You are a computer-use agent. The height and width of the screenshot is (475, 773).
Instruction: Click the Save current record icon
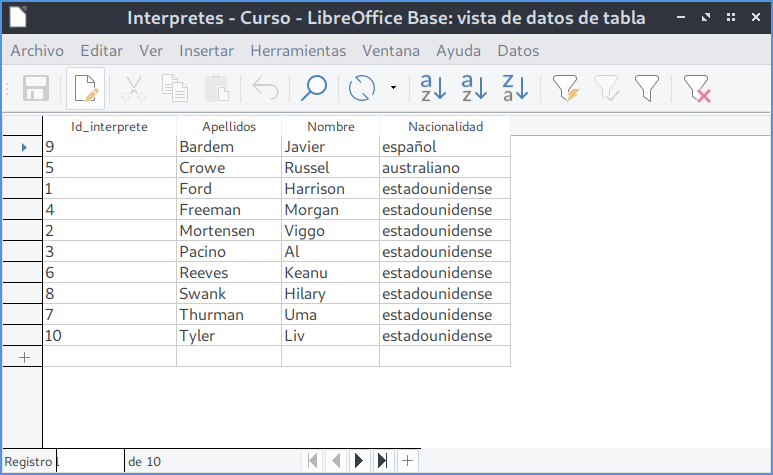37,89
